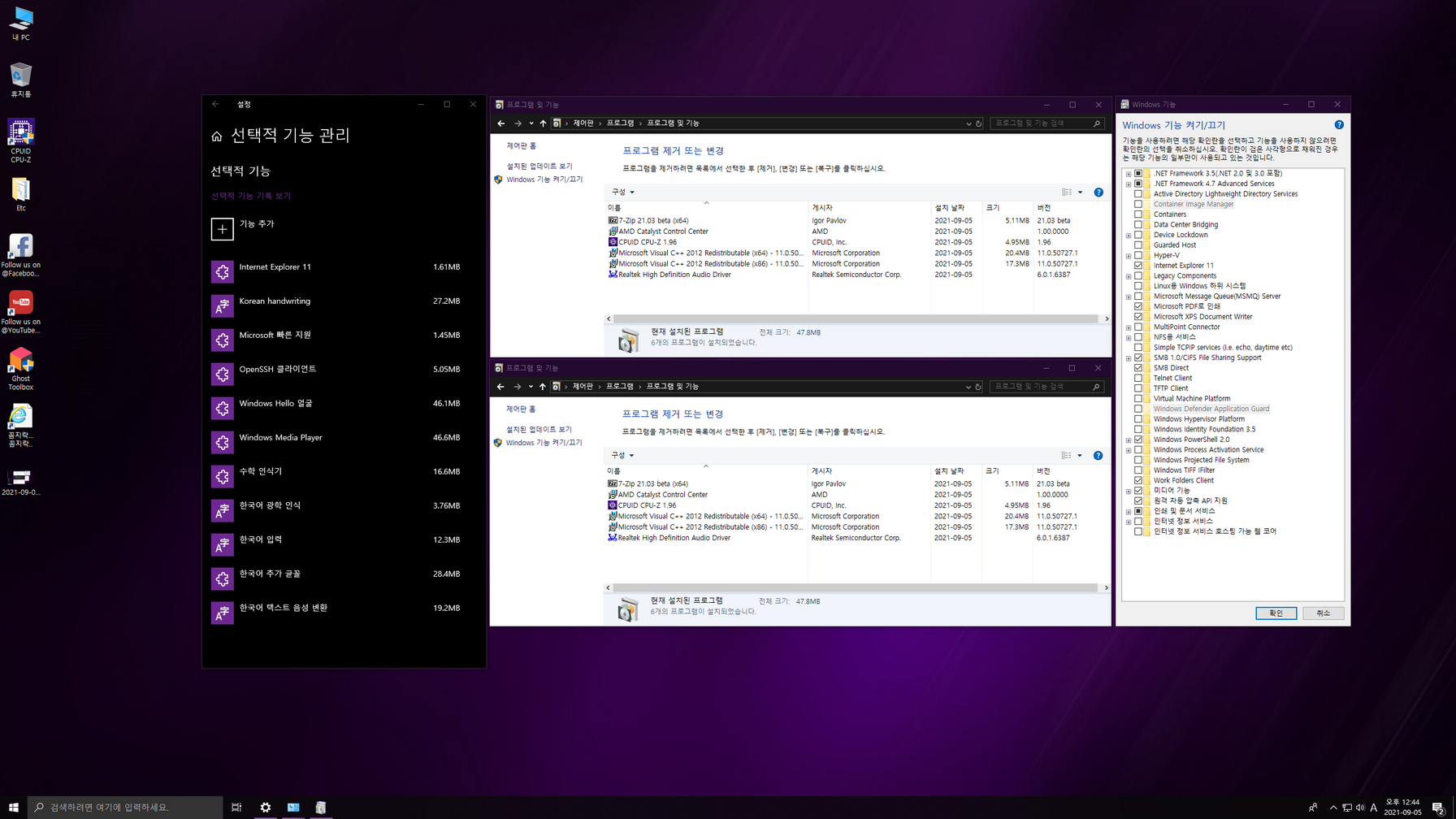
Task: Toggle the Microsoft PDF로 인쇄 checkbox
Action: coord(1138,306)
